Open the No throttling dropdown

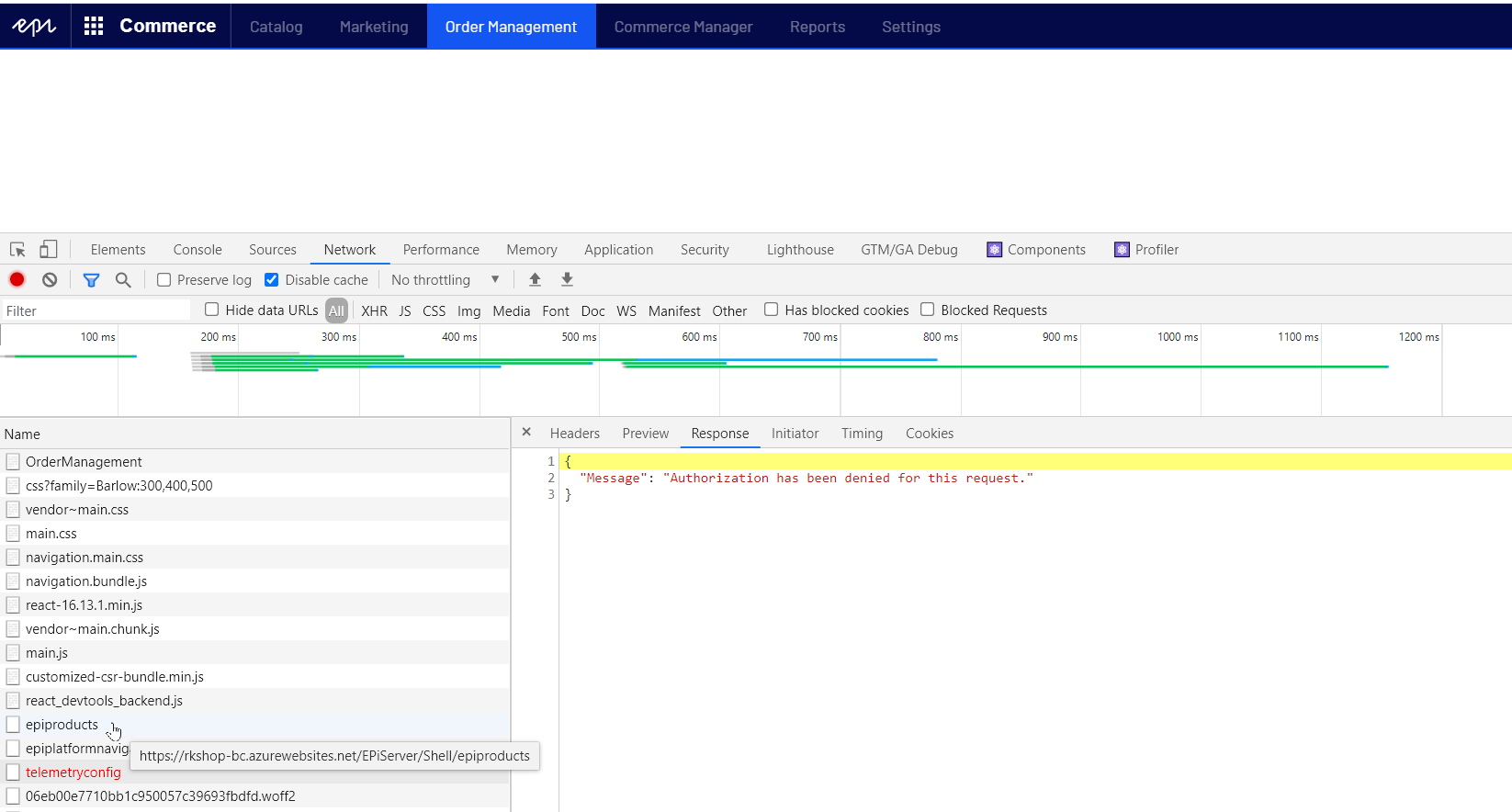click(445, 280)
